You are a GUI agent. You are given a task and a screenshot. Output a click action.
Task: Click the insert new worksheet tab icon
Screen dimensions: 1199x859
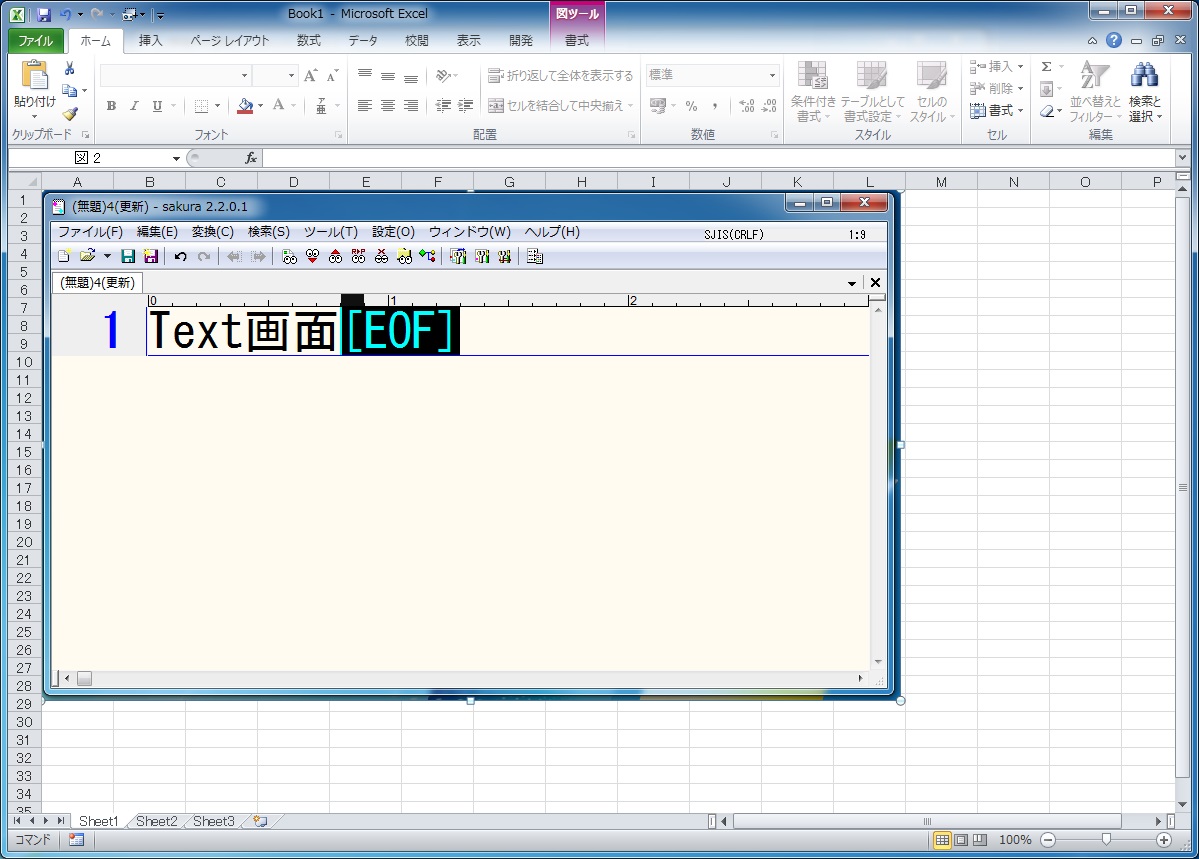pos(261,821)
